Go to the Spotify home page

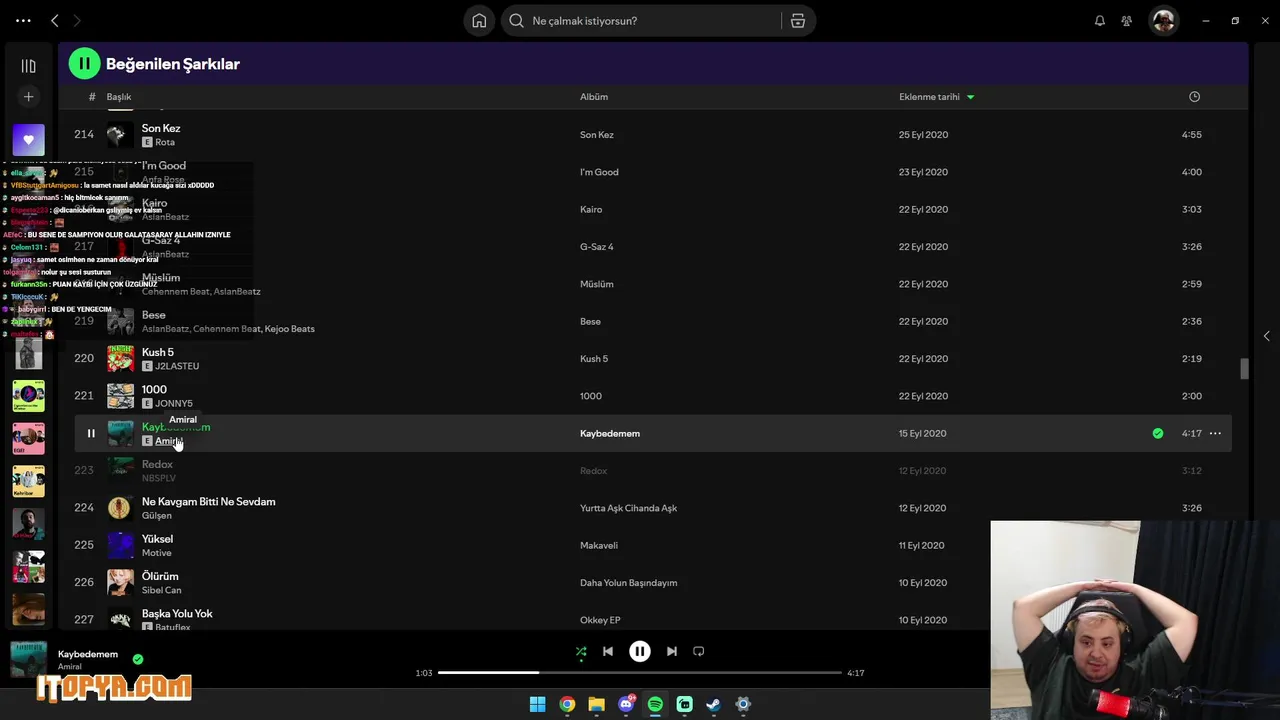480,21
